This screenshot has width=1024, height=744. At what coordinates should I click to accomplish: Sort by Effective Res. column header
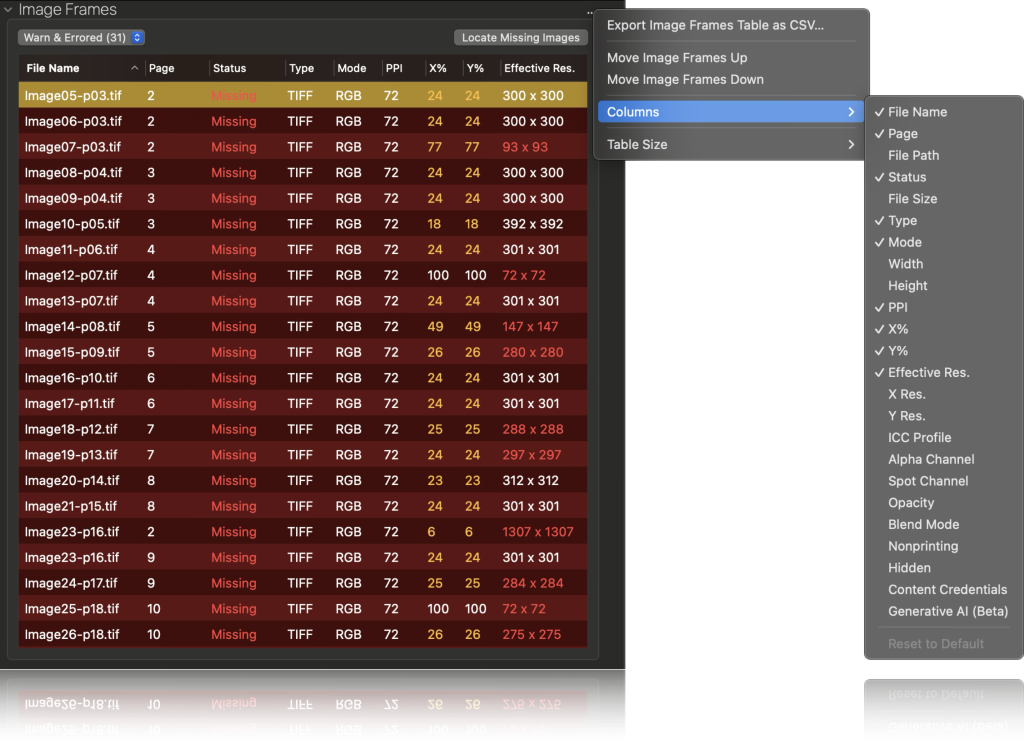(539, 68)
